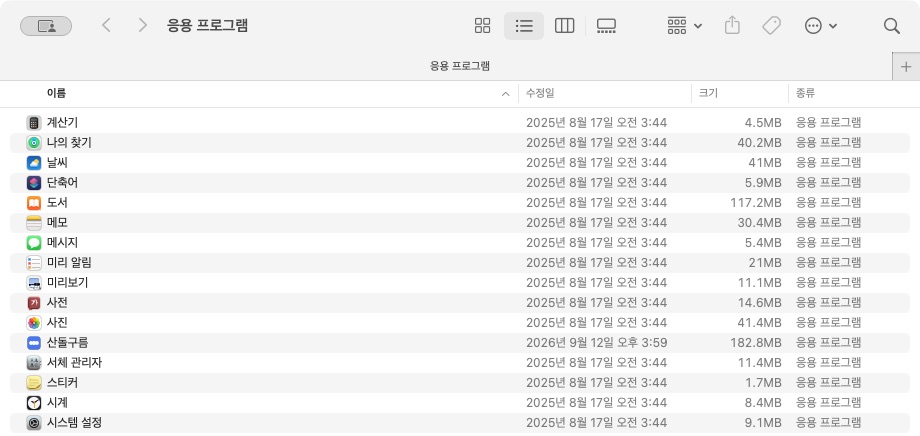The height and width of the screenshot is (436, 920).
Task: Click the 41.4MB size value
Action: coord(759,323)
